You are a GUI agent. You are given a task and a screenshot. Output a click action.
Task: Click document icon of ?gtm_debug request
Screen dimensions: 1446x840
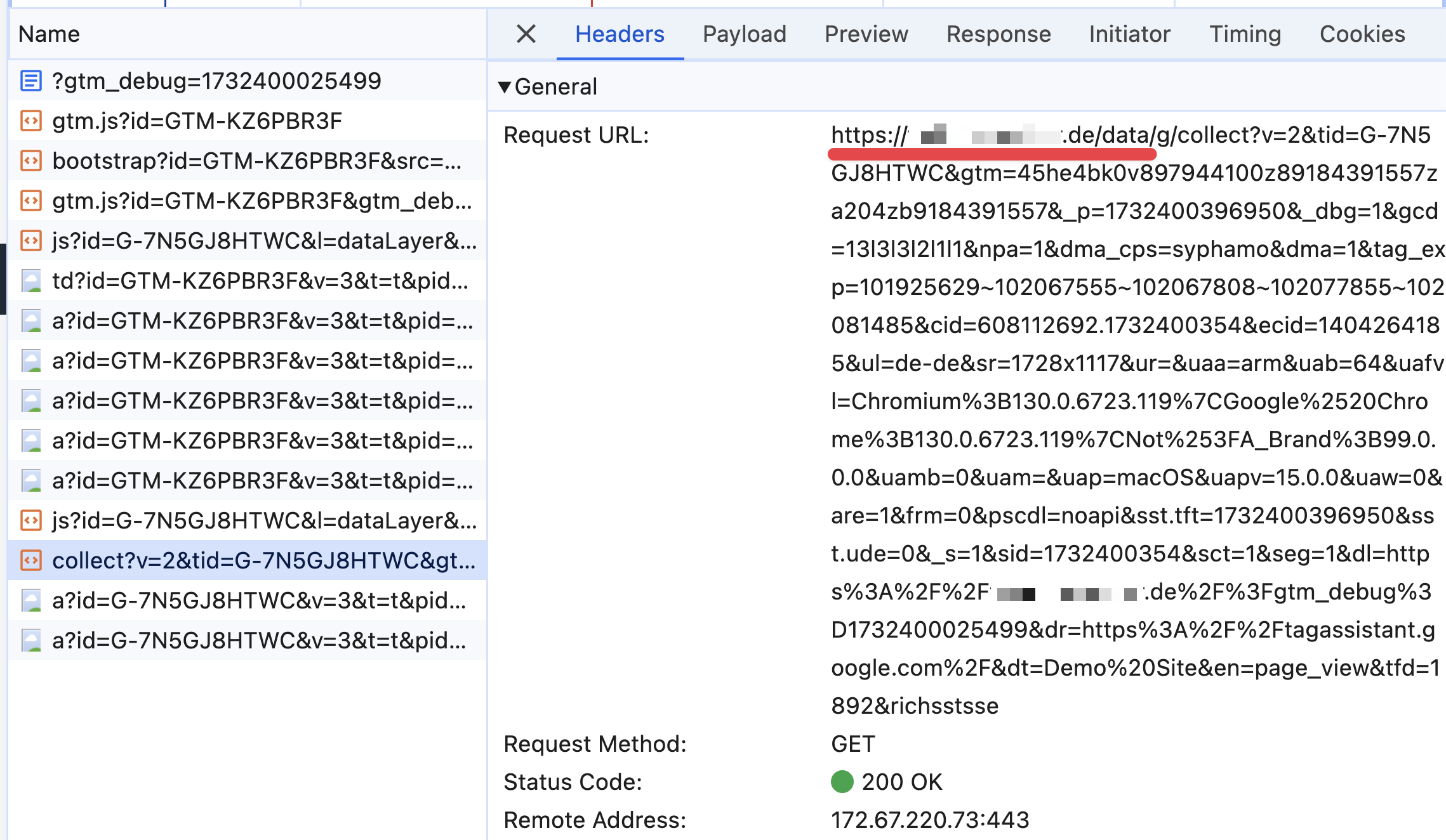coord(31,81)
